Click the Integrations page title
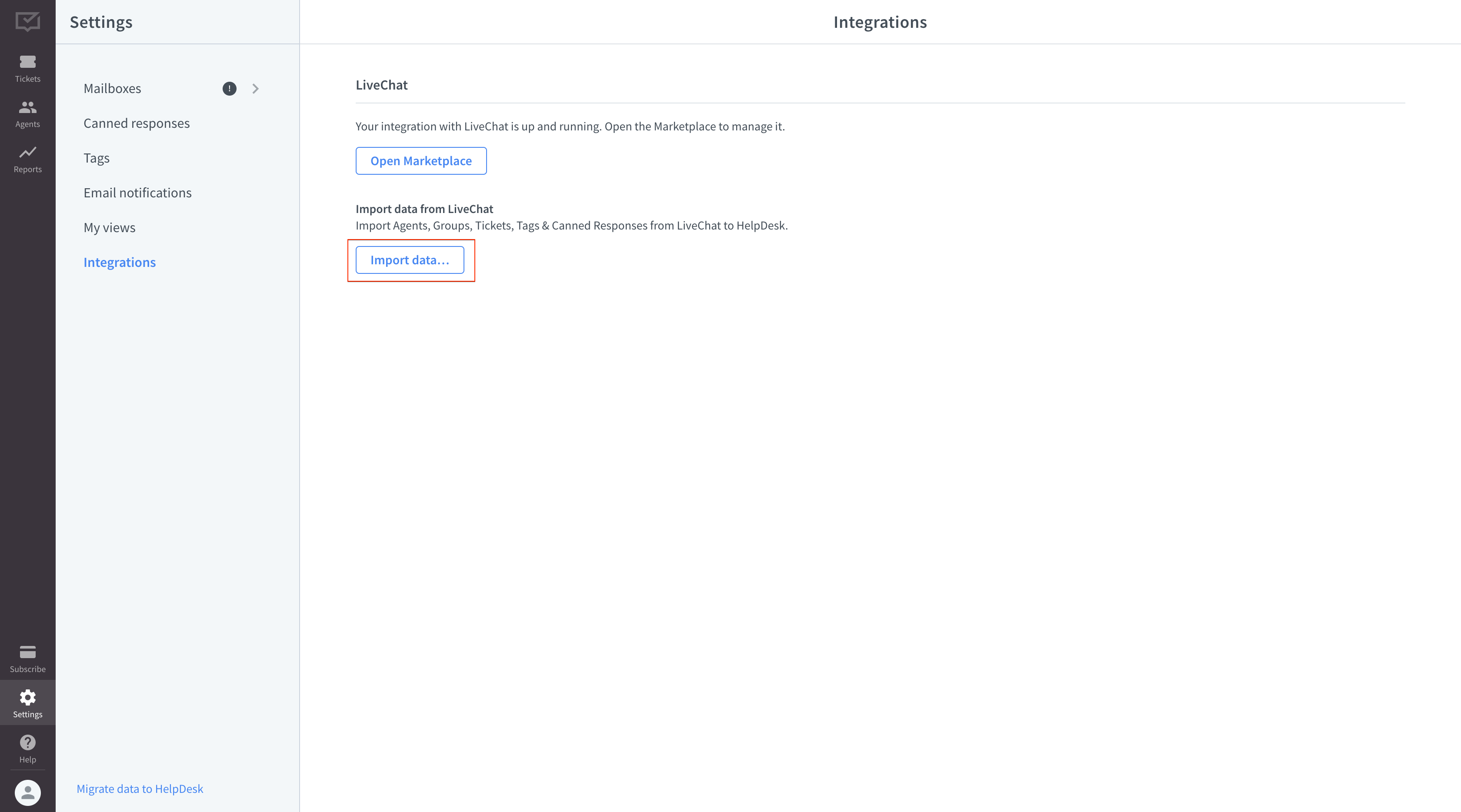The width and height of the screenshot is (1461, 812). [x=880, y=22]
